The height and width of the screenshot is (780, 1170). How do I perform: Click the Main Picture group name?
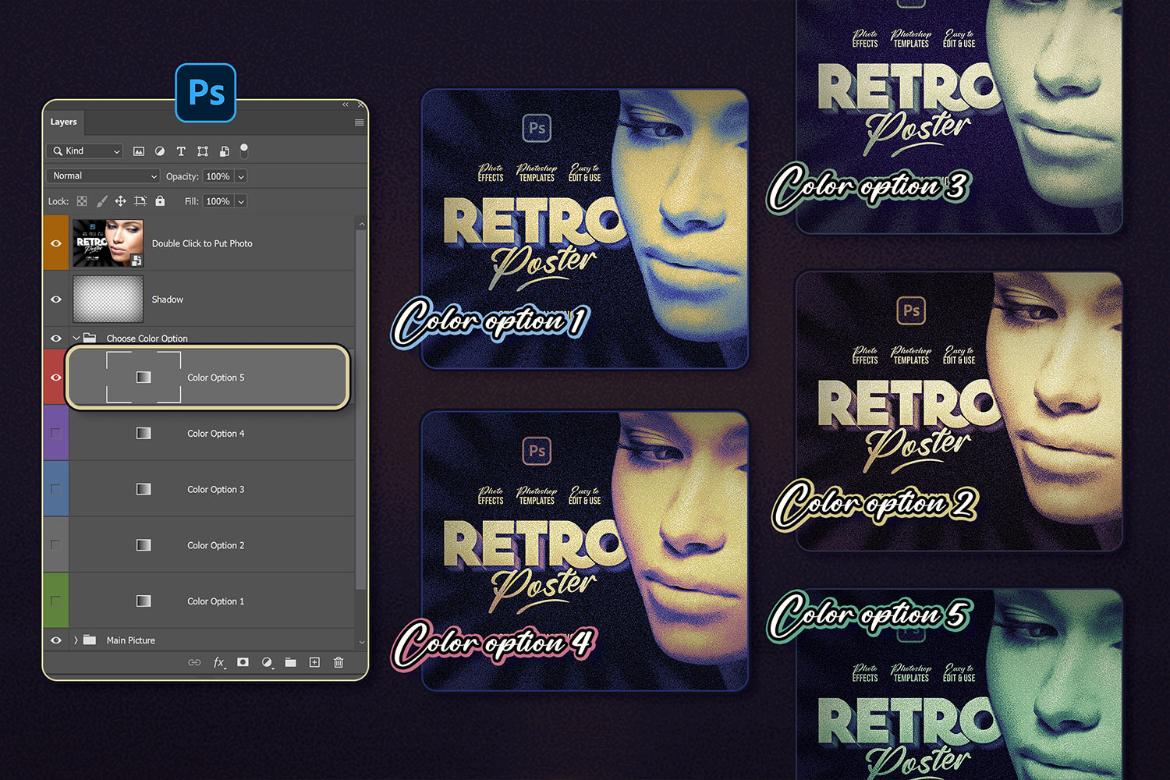(x=131, y=640)
